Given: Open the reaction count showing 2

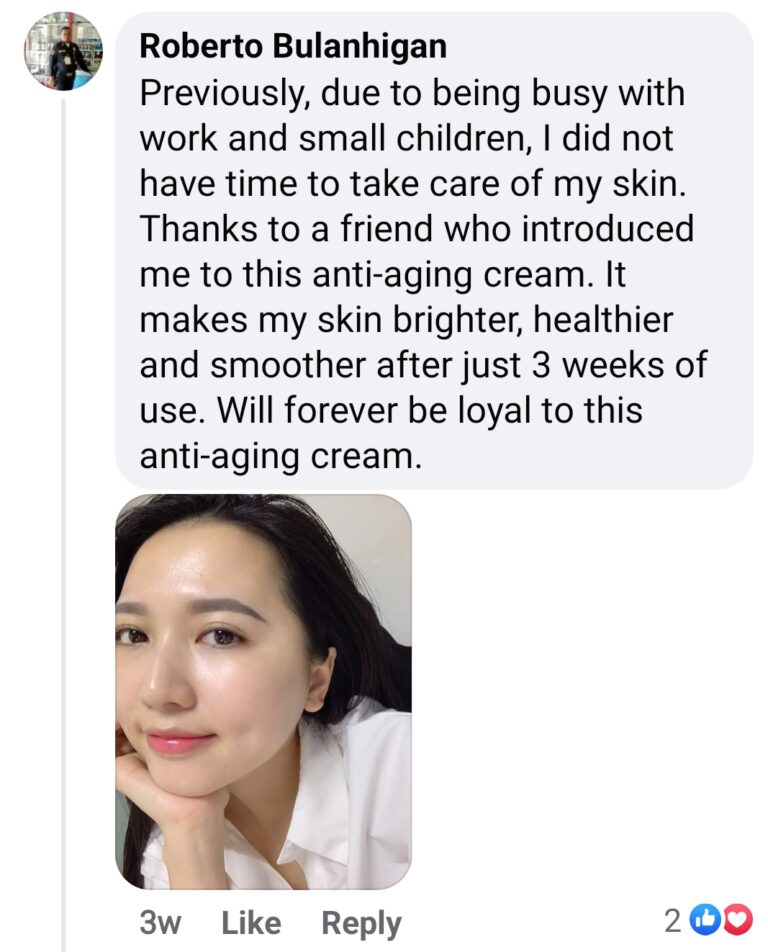Looking at the screenshot, I should pyautogui.click(x=673, y=921).
